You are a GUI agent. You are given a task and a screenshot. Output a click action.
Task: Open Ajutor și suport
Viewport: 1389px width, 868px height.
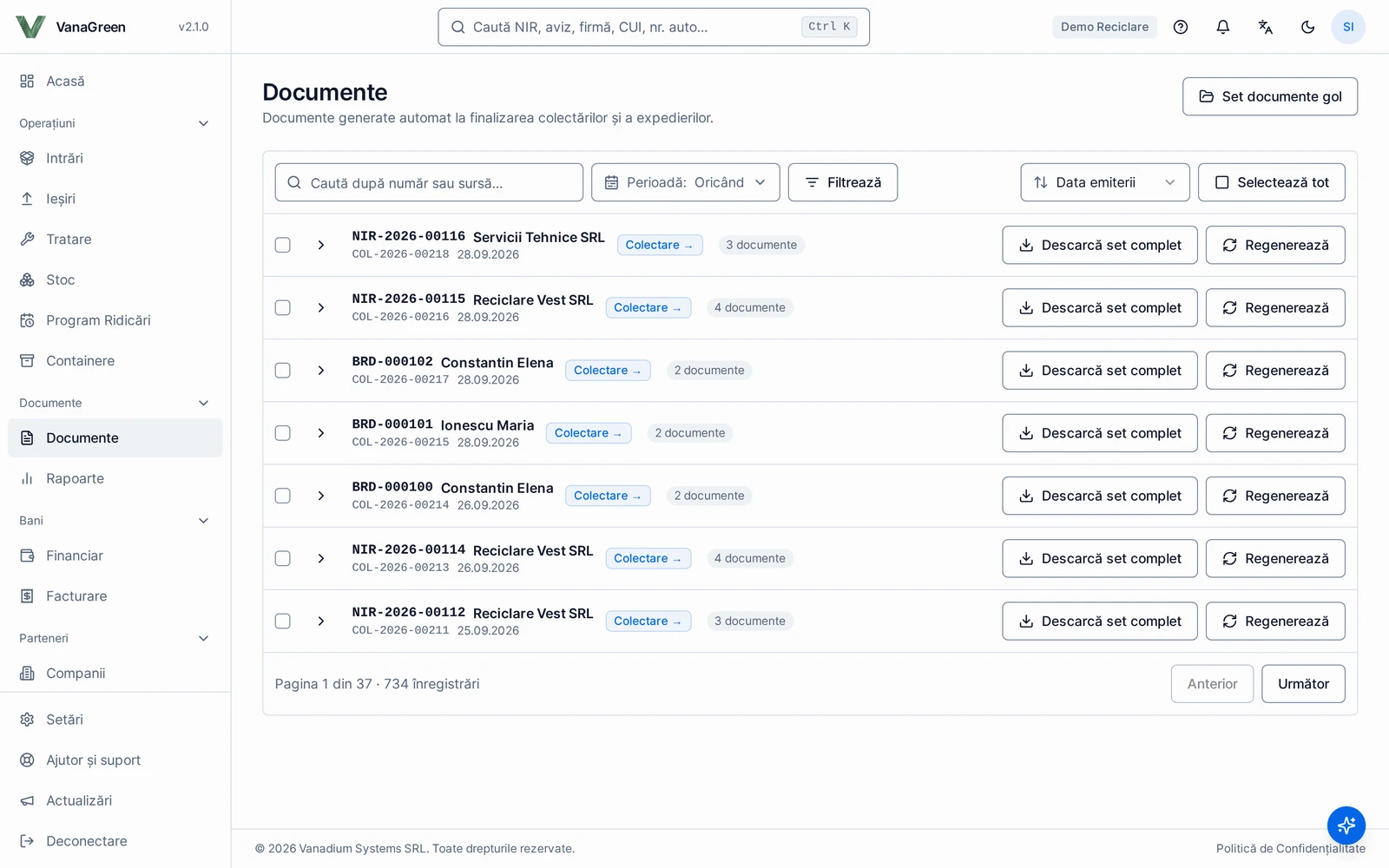pos(115,760)
